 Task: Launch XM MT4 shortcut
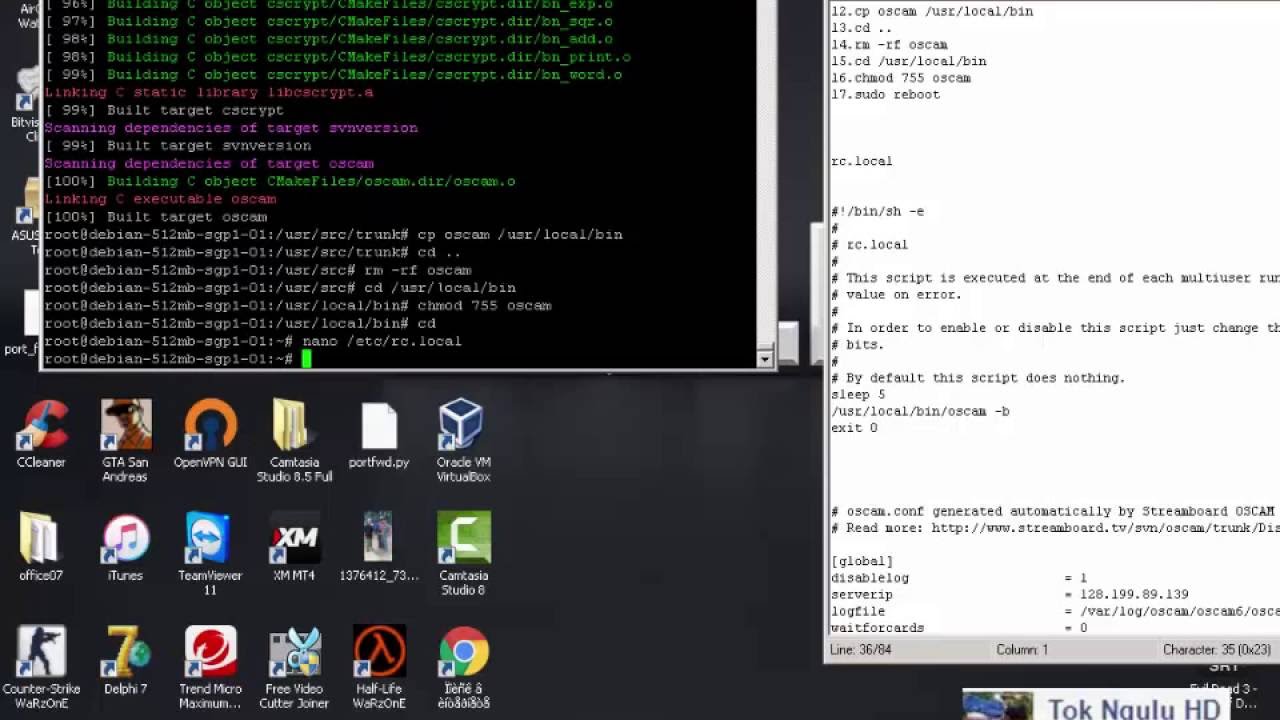[x=294, y=547]
